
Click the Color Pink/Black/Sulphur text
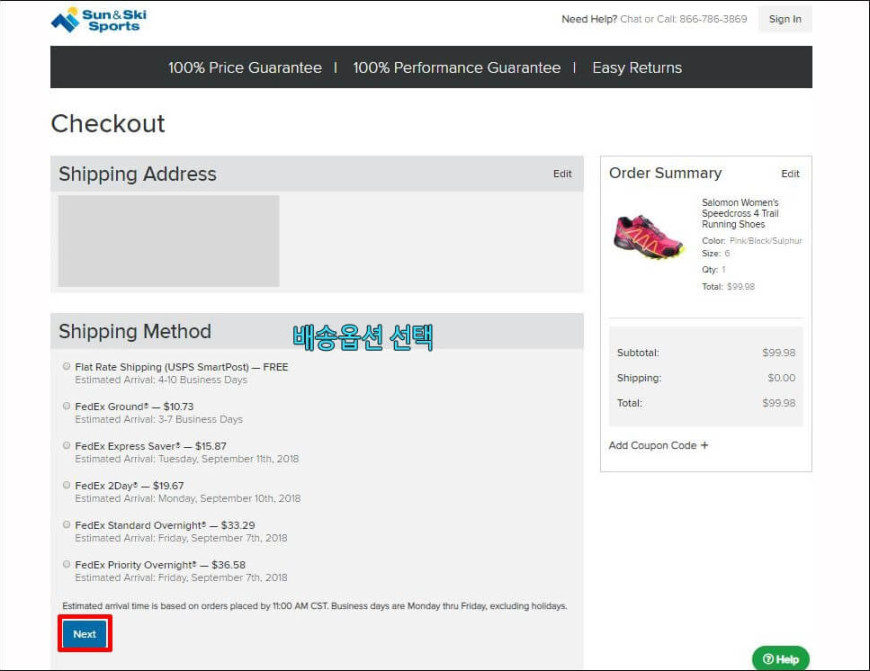click(x=752, y=240)
